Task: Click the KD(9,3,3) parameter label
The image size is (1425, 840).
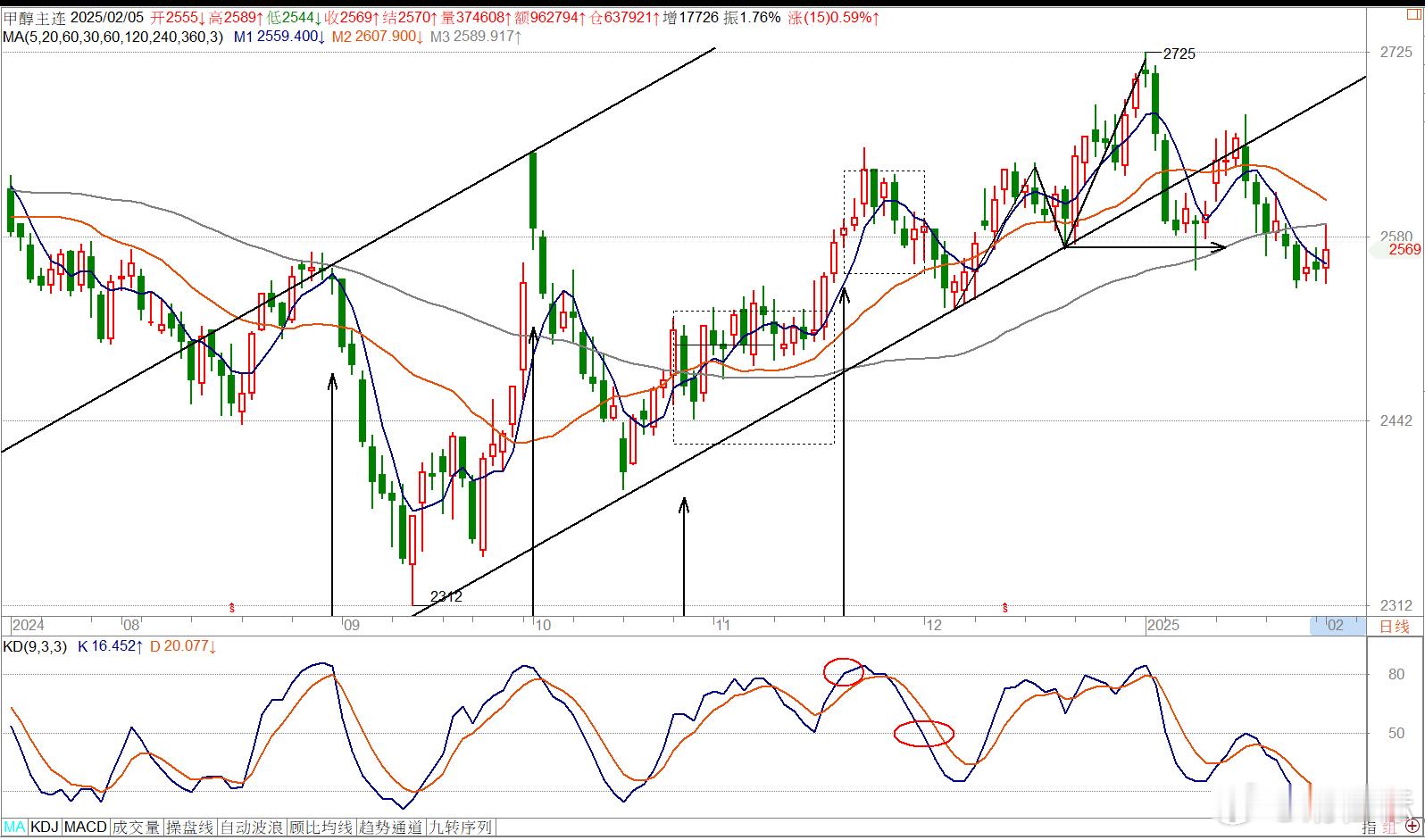Action: [x=34, y=645]
